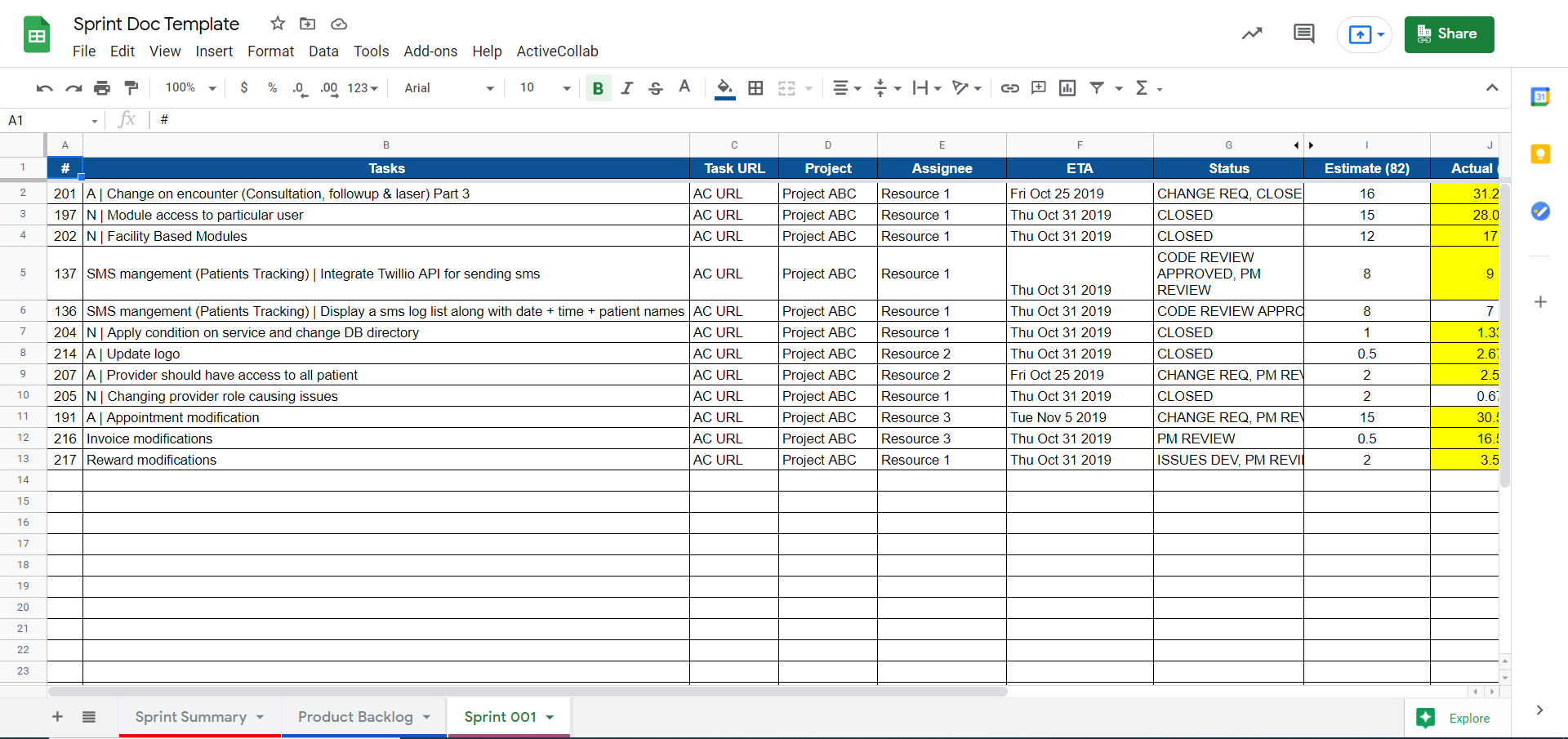1568x739 pixels.
Task: Open the Insert menu
Action: click(x=214, y=51)
